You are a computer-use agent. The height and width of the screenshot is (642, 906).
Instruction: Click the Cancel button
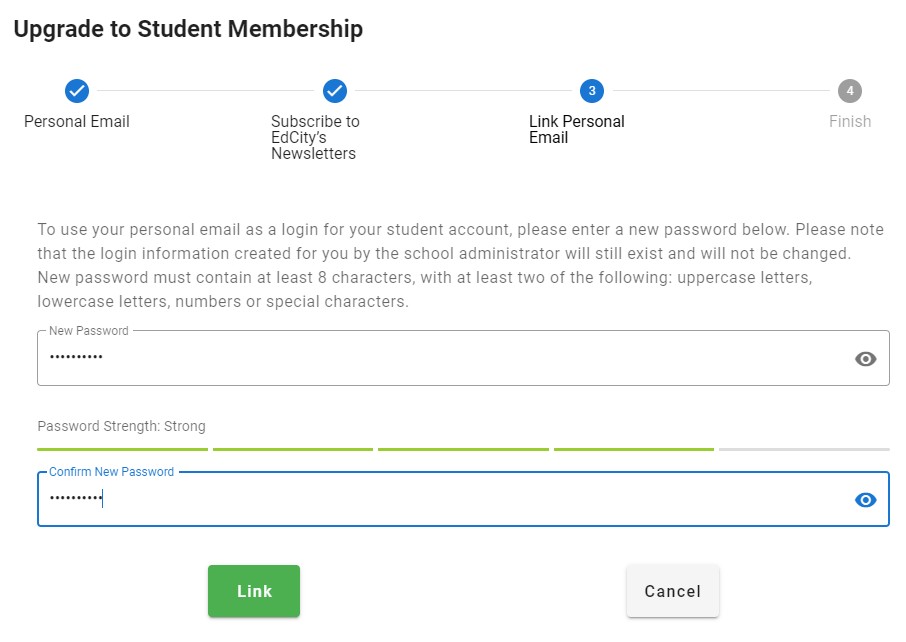tap(672, 591)
